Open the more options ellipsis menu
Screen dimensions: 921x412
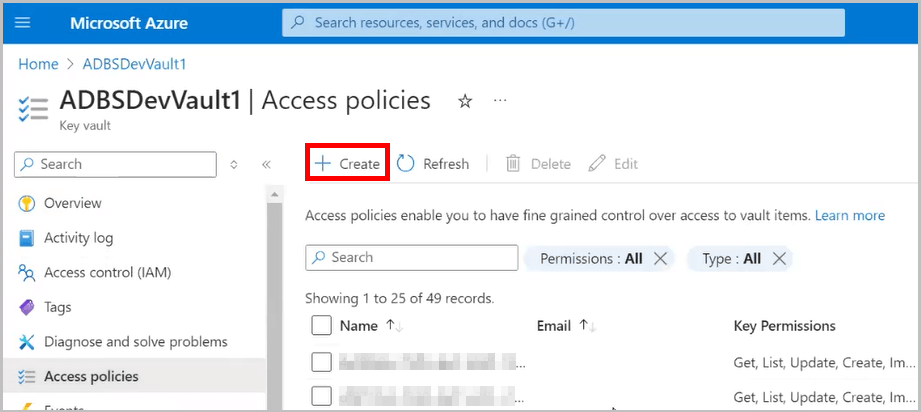tap(500, 101)
